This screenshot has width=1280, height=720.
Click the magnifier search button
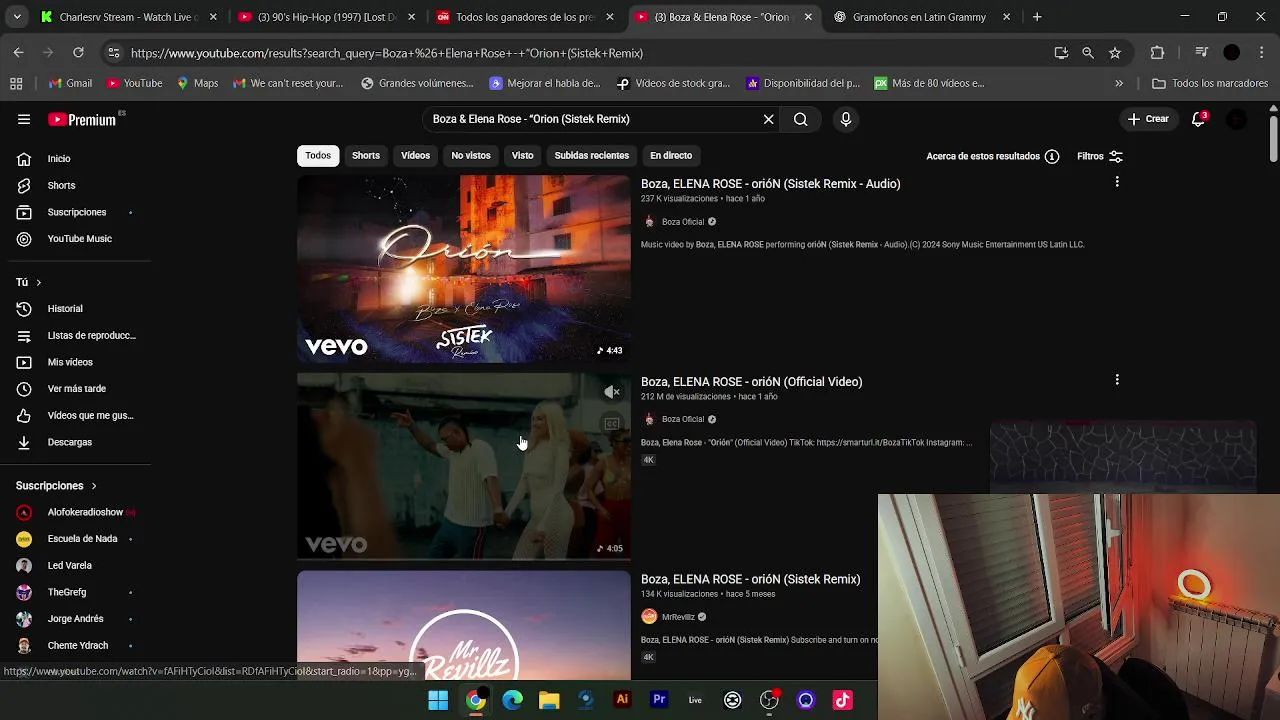point(800,119)
